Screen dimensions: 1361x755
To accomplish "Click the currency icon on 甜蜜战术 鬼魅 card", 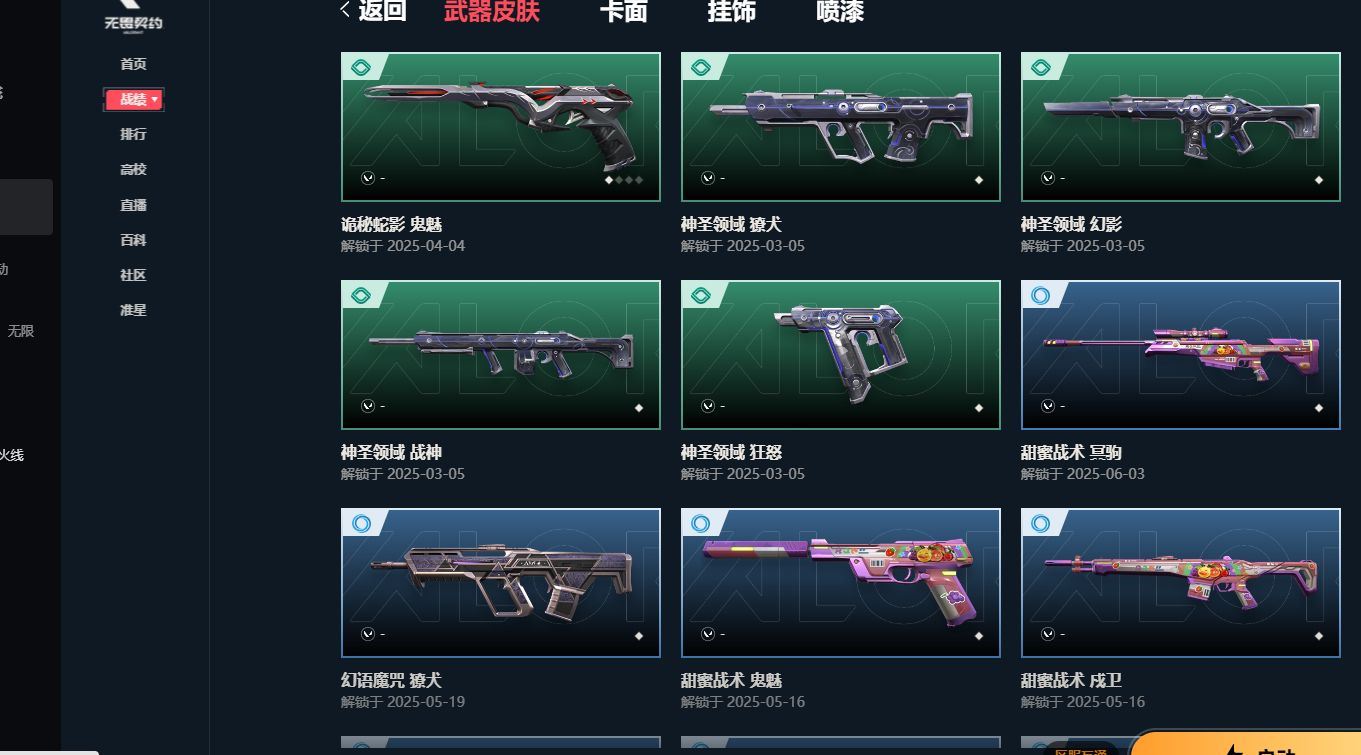I will pos(708,634).
